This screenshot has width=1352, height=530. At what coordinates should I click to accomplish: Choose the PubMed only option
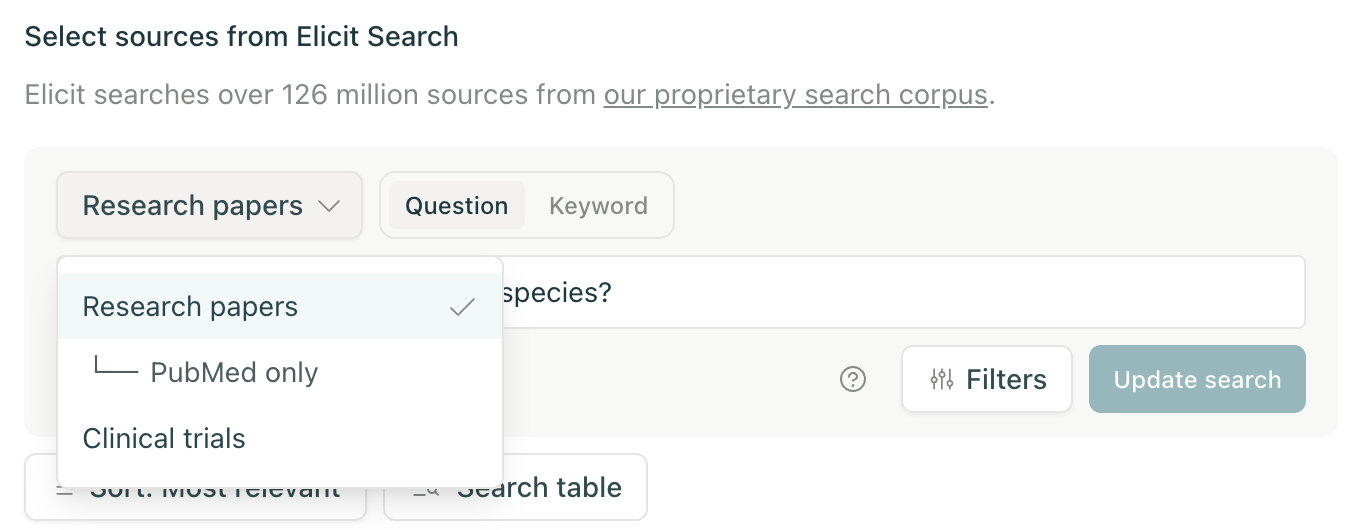(x=234, y=373)
